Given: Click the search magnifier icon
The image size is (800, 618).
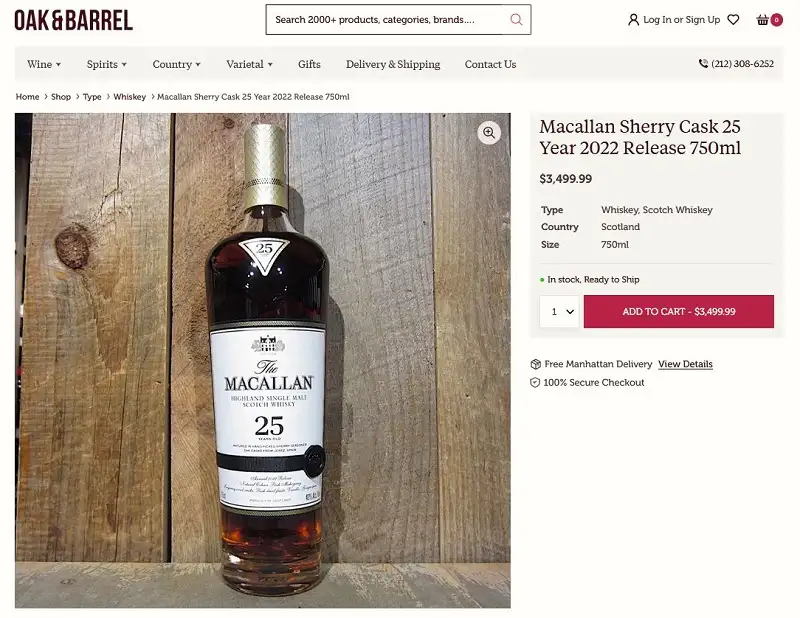Looking at the screenshot, I should (516, 19).
